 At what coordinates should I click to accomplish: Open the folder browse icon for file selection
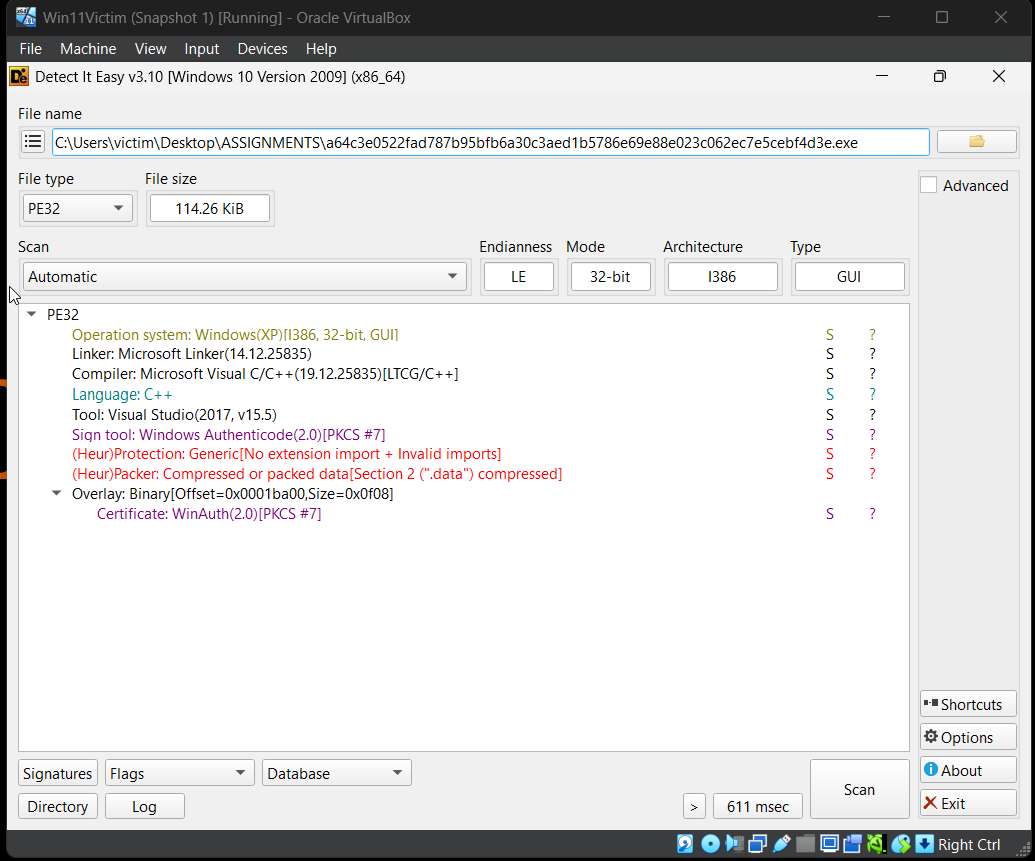pos(976,141)
